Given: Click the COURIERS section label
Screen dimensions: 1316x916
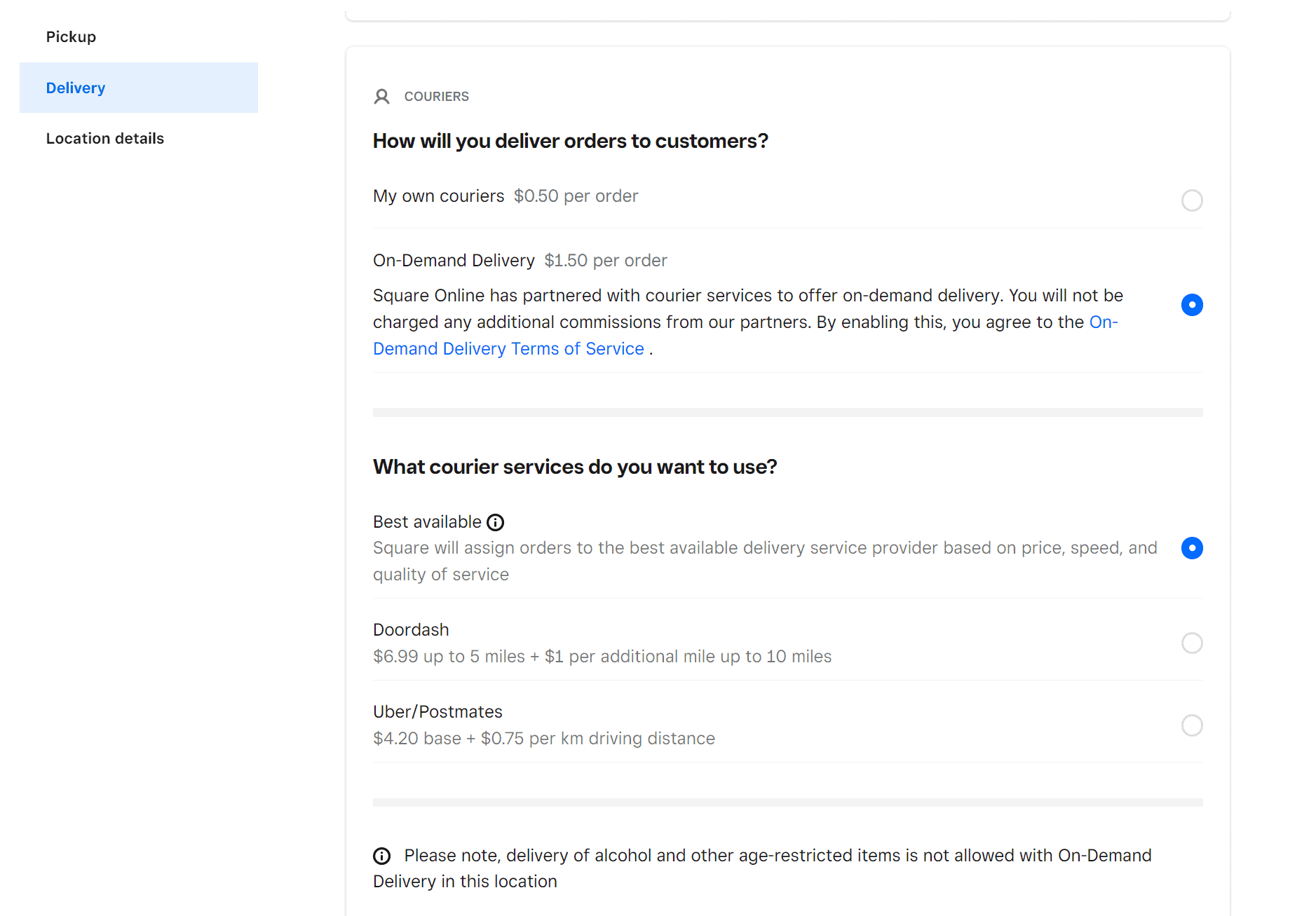Looking at the screenshot, I should pos(436,97).
